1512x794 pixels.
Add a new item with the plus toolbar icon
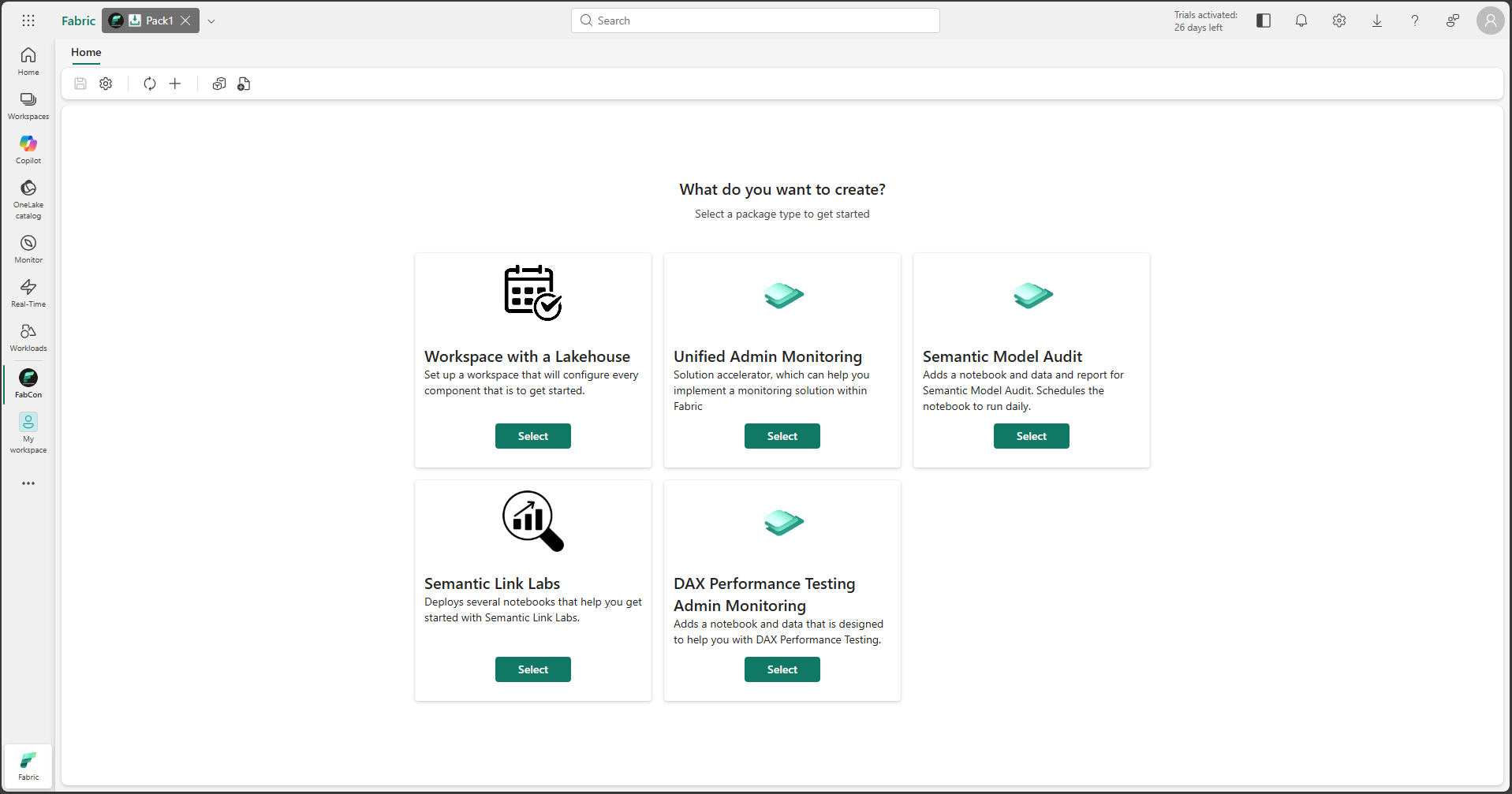coord(174,84)
